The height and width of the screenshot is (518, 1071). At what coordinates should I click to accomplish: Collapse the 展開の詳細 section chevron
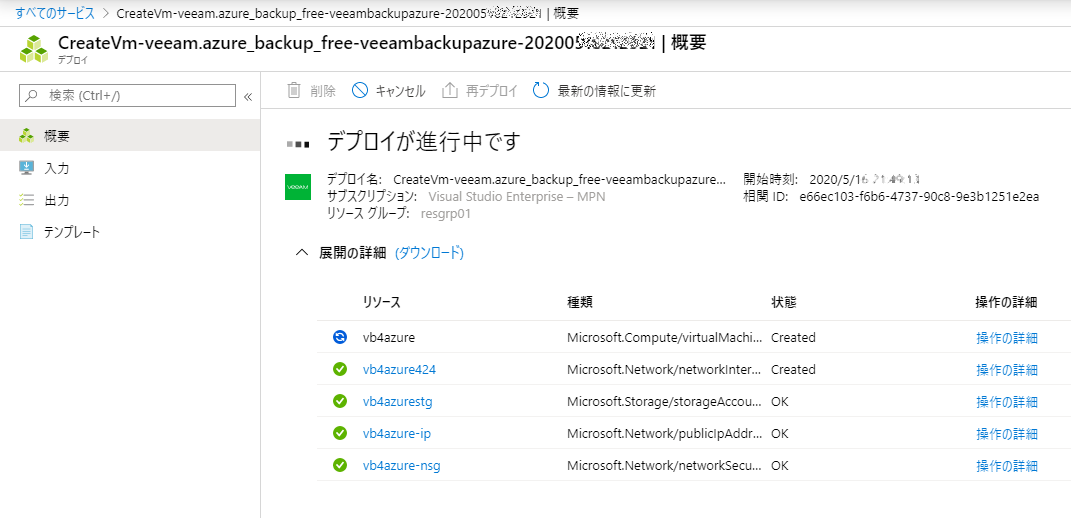301,253
